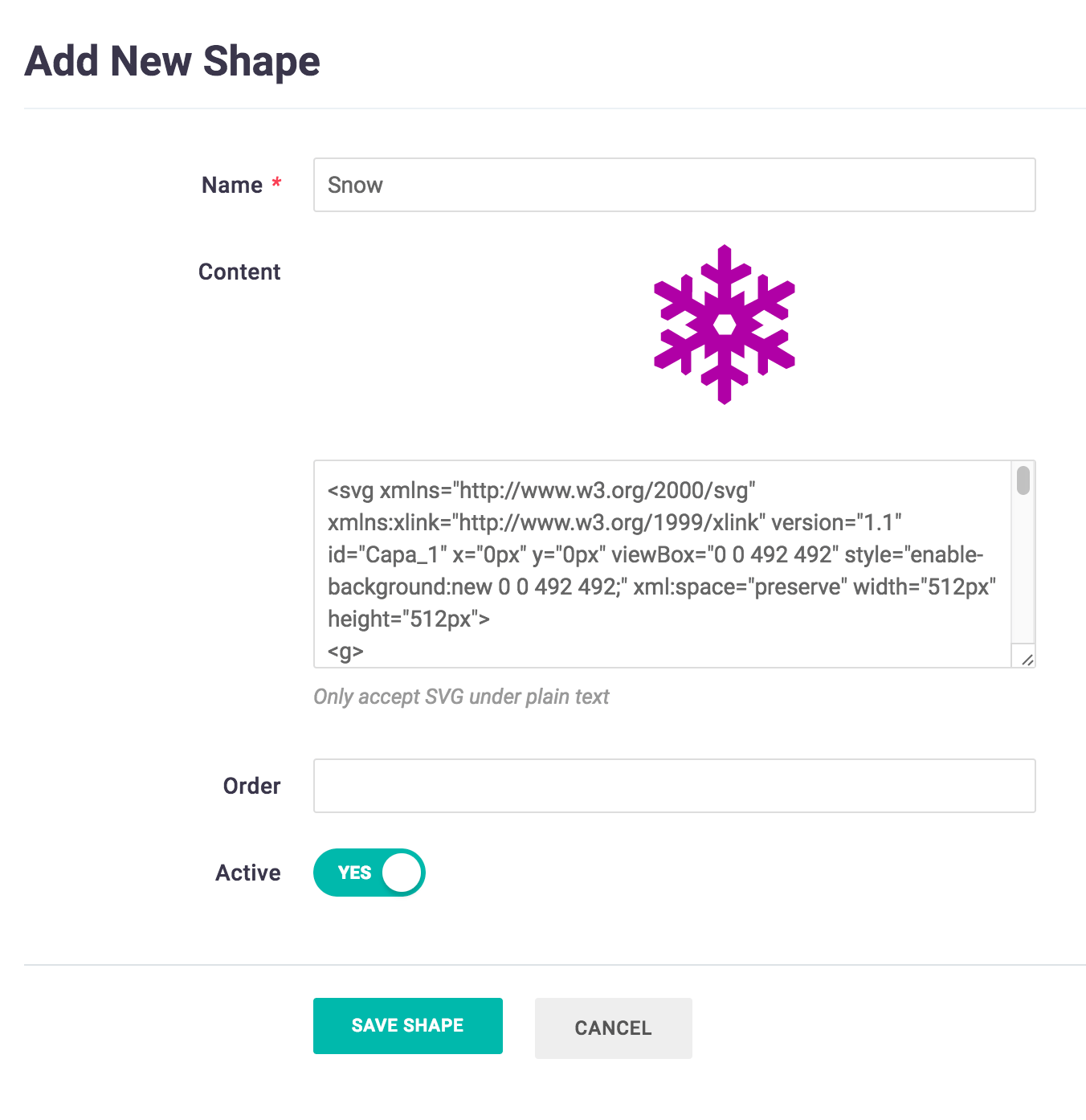Click the Content label
The height and width of the screenshot is (1120, 1086).
click(239, 272)
